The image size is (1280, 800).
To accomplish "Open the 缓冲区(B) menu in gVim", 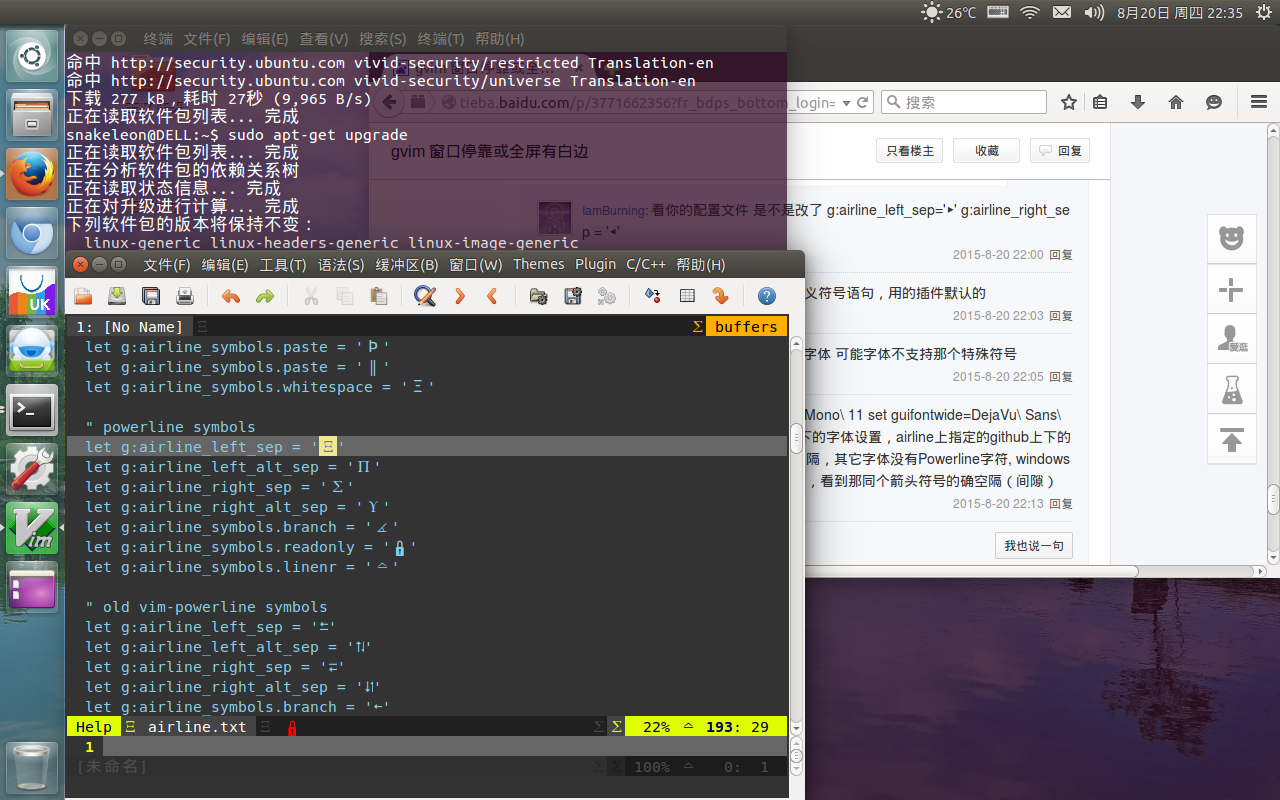I will tap(407, 265).
